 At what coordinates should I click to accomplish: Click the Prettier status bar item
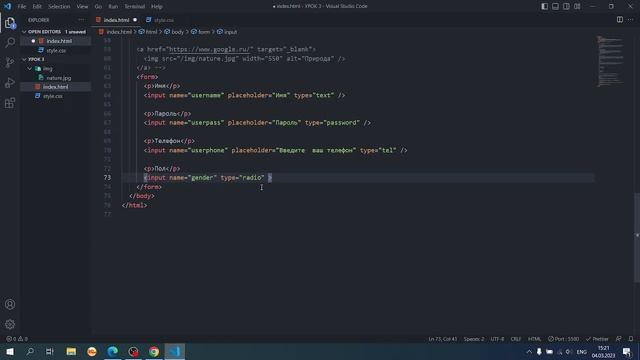[x=597, y=339]
